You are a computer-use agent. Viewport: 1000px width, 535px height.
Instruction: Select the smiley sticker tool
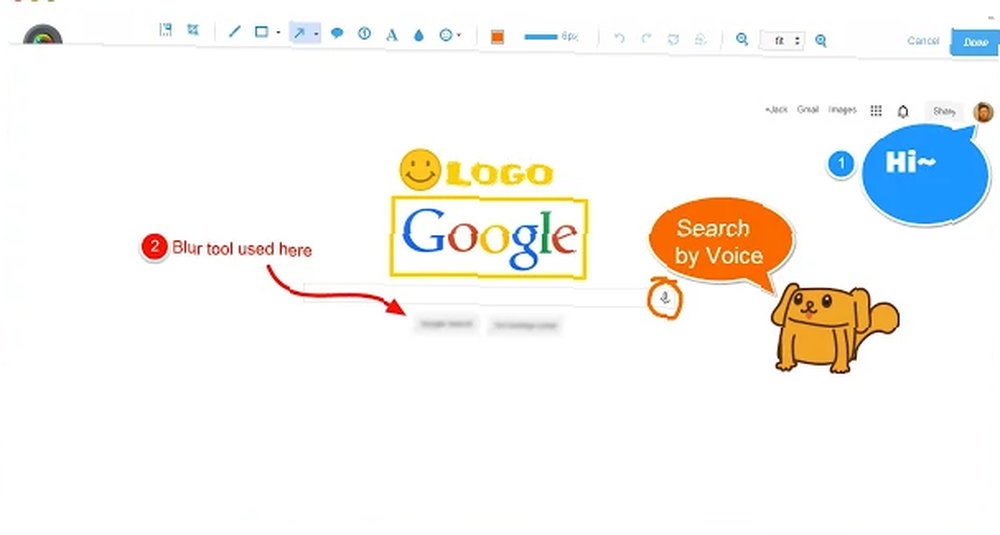446,35
